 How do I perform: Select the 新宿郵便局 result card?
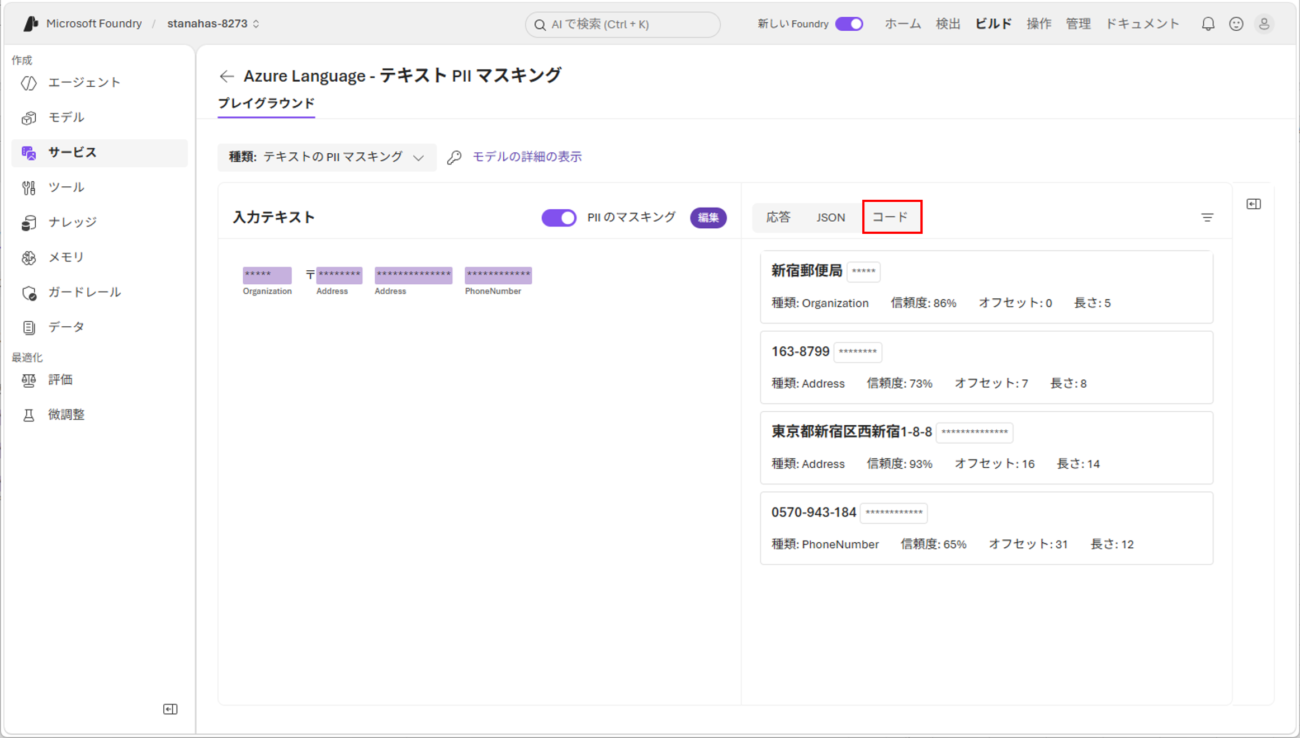coord(986,287)
